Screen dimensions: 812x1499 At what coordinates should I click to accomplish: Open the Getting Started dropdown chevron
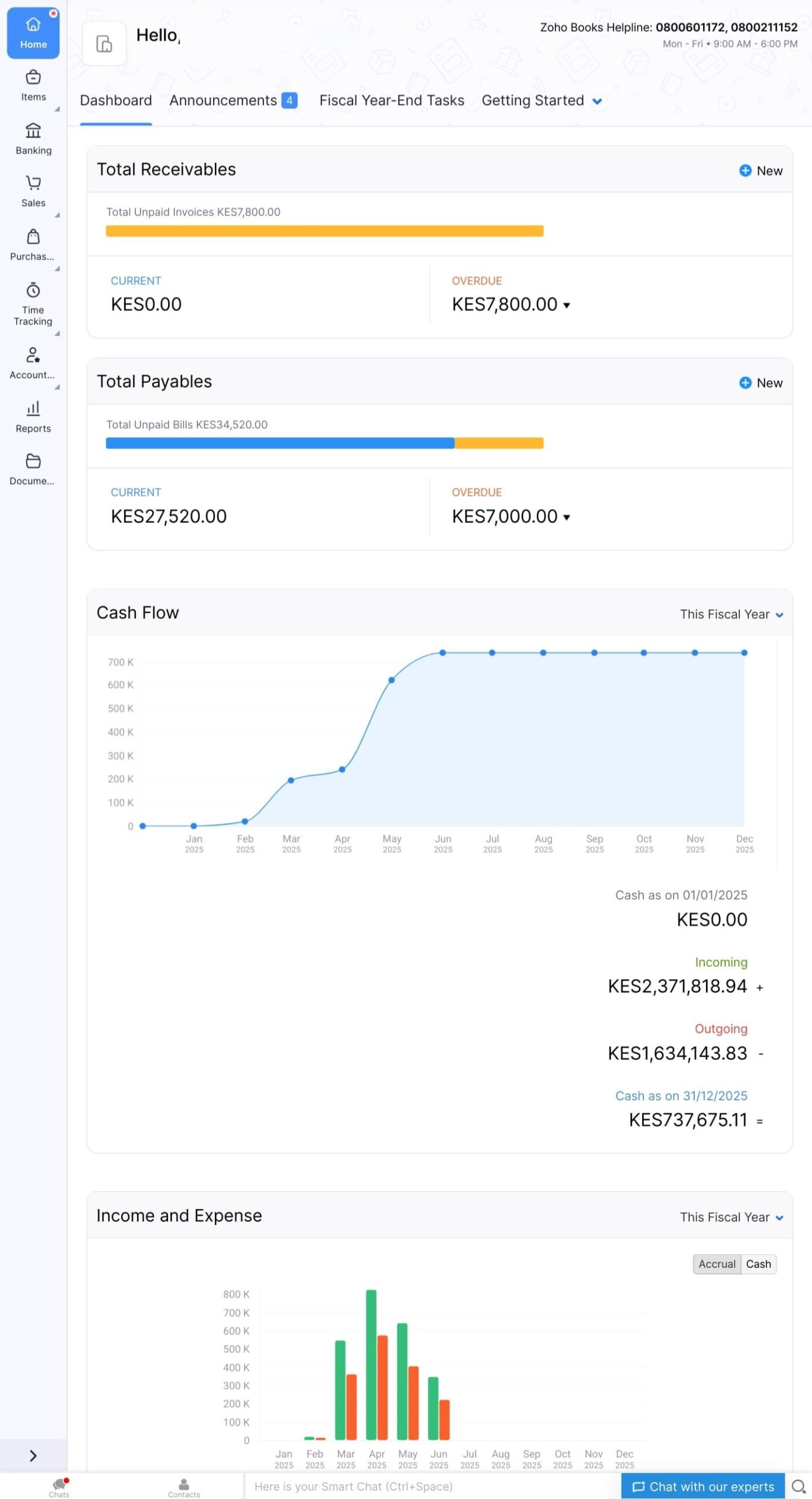pyautogui.click(x=597, y=101)
